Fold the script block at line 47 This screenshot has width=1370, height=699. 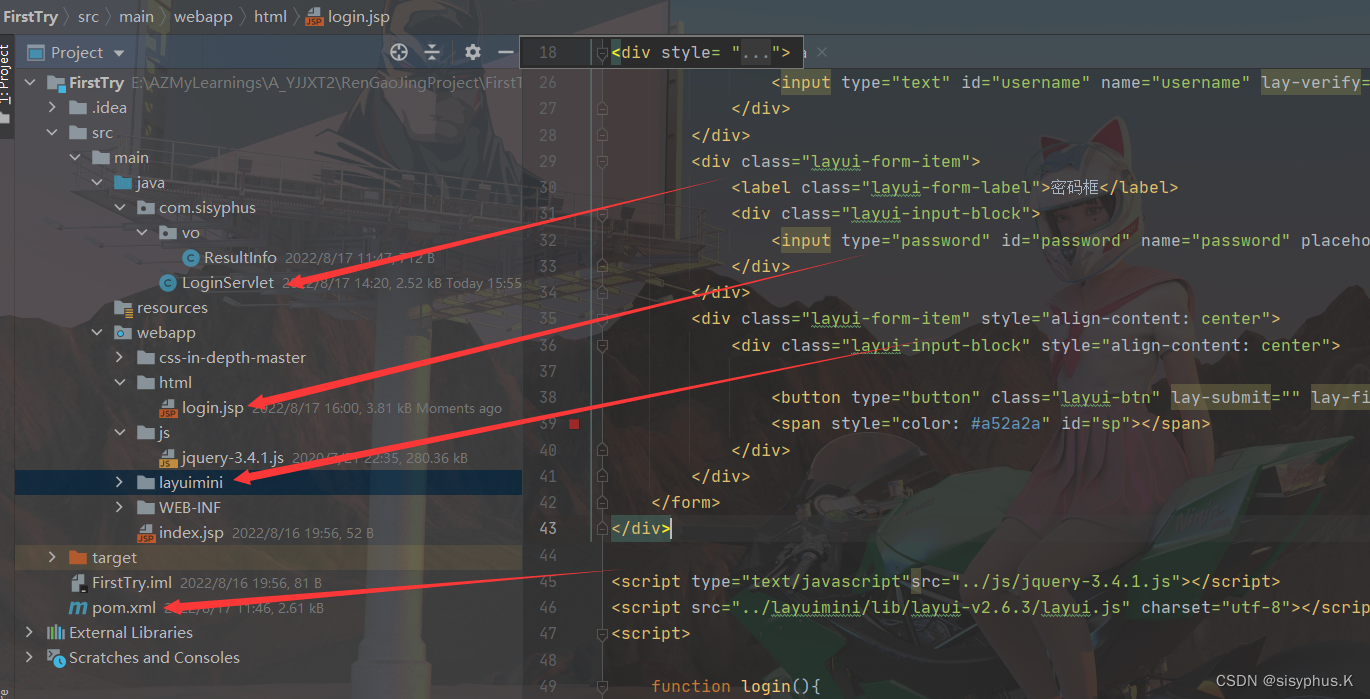[601, 633]
